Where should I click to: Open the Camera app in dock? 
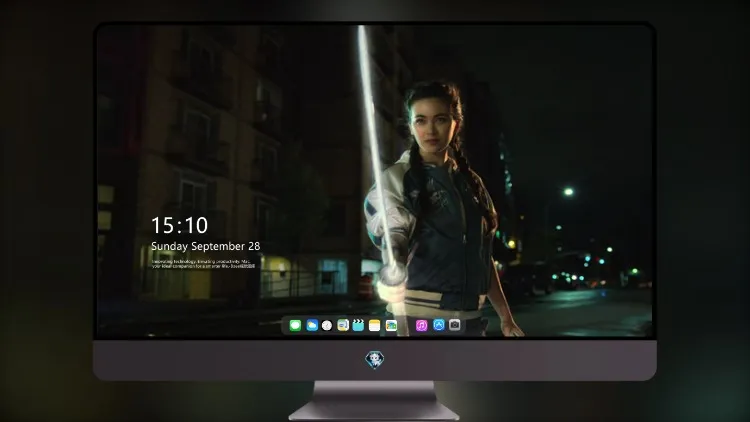click(455, 325)
